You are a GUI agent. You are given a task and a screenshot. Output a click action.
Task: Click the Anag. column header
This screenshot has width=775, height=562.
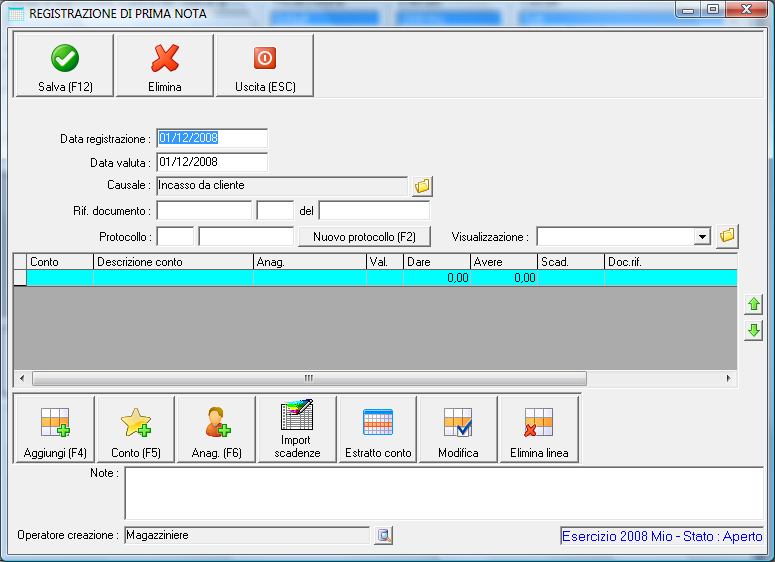(309, 262)
